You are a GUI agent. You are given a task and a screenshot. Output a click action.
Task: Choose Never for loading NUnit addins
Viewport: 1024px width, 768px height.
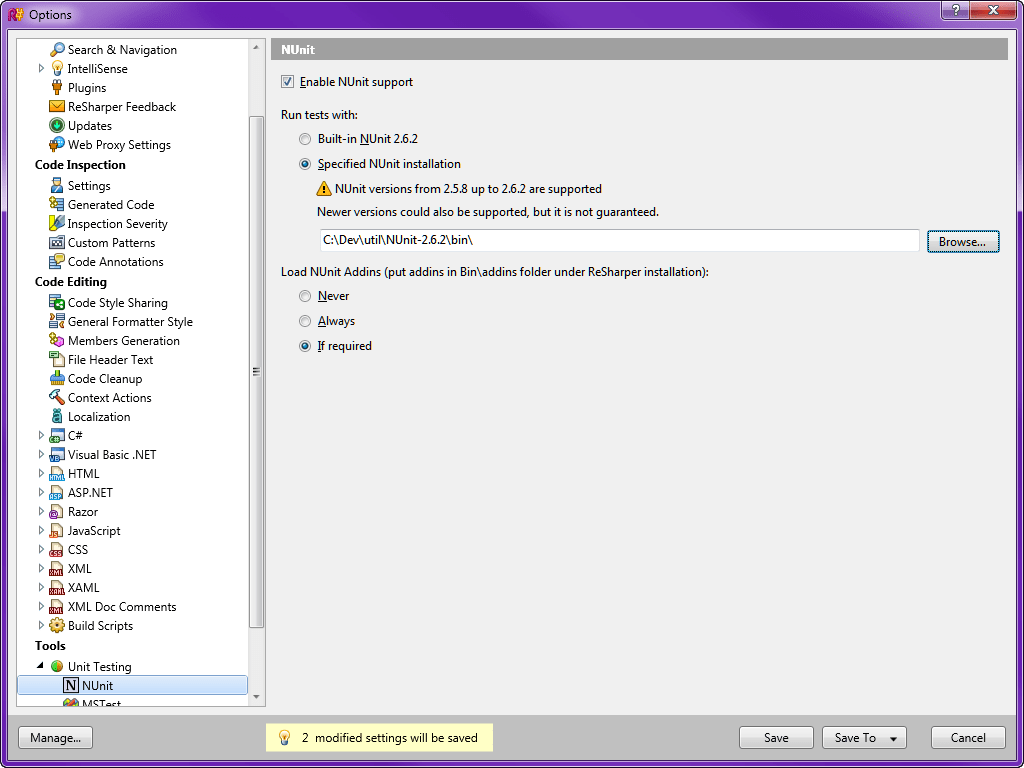[x=305, y=296]
